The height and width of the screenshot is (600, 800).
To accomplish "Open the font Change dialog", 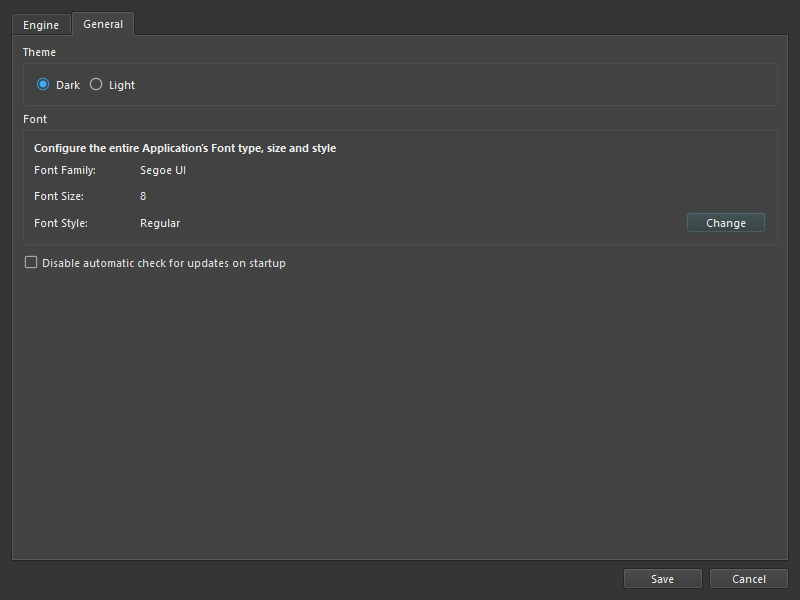I will (x=726, y=223).
